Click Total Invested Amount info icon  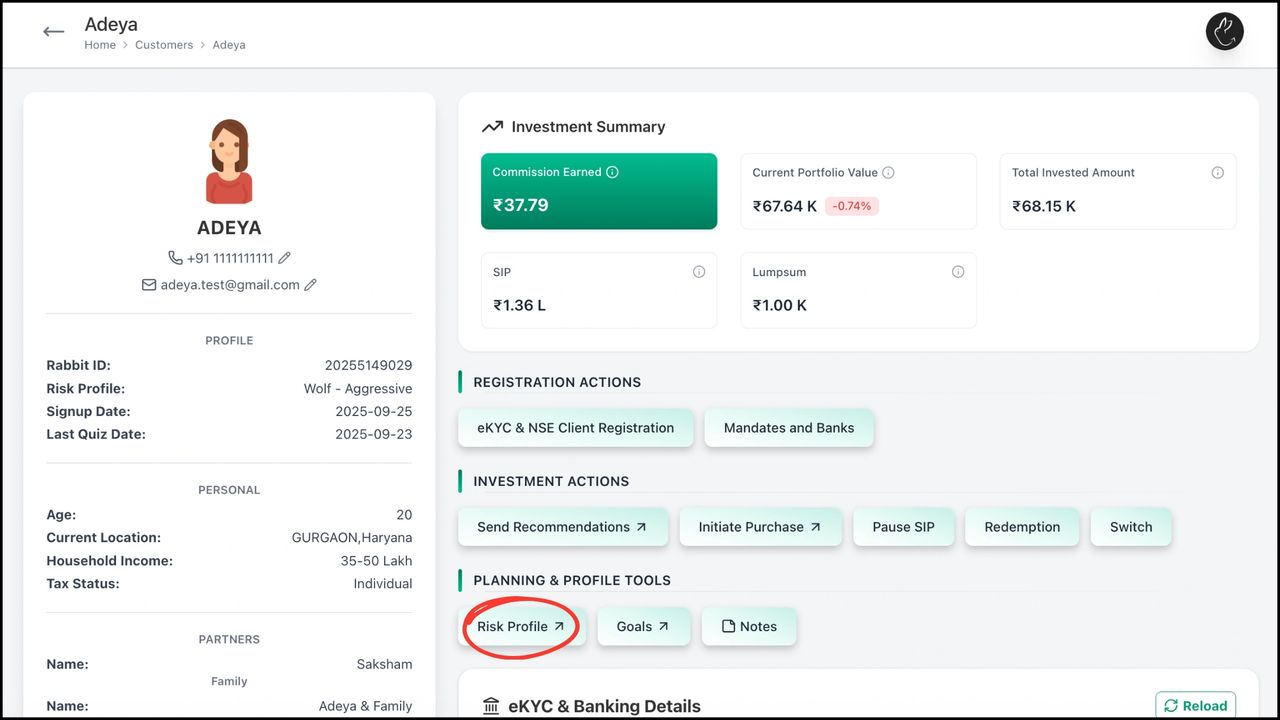click(x=1217, y=173)
